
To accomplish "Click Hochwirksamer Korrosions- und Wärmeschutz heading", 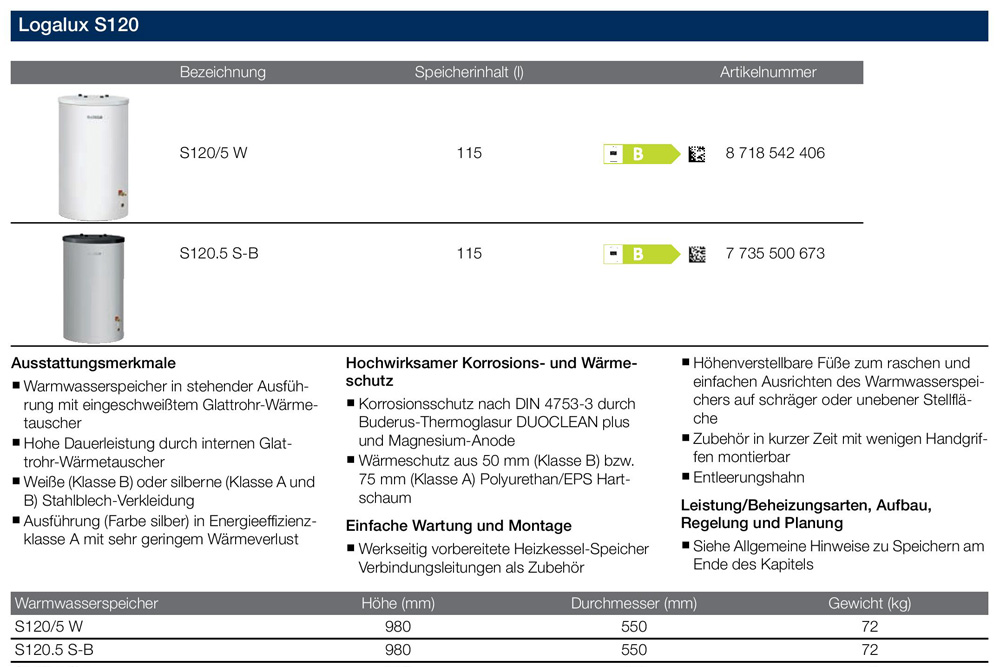I will click(491, 372).
